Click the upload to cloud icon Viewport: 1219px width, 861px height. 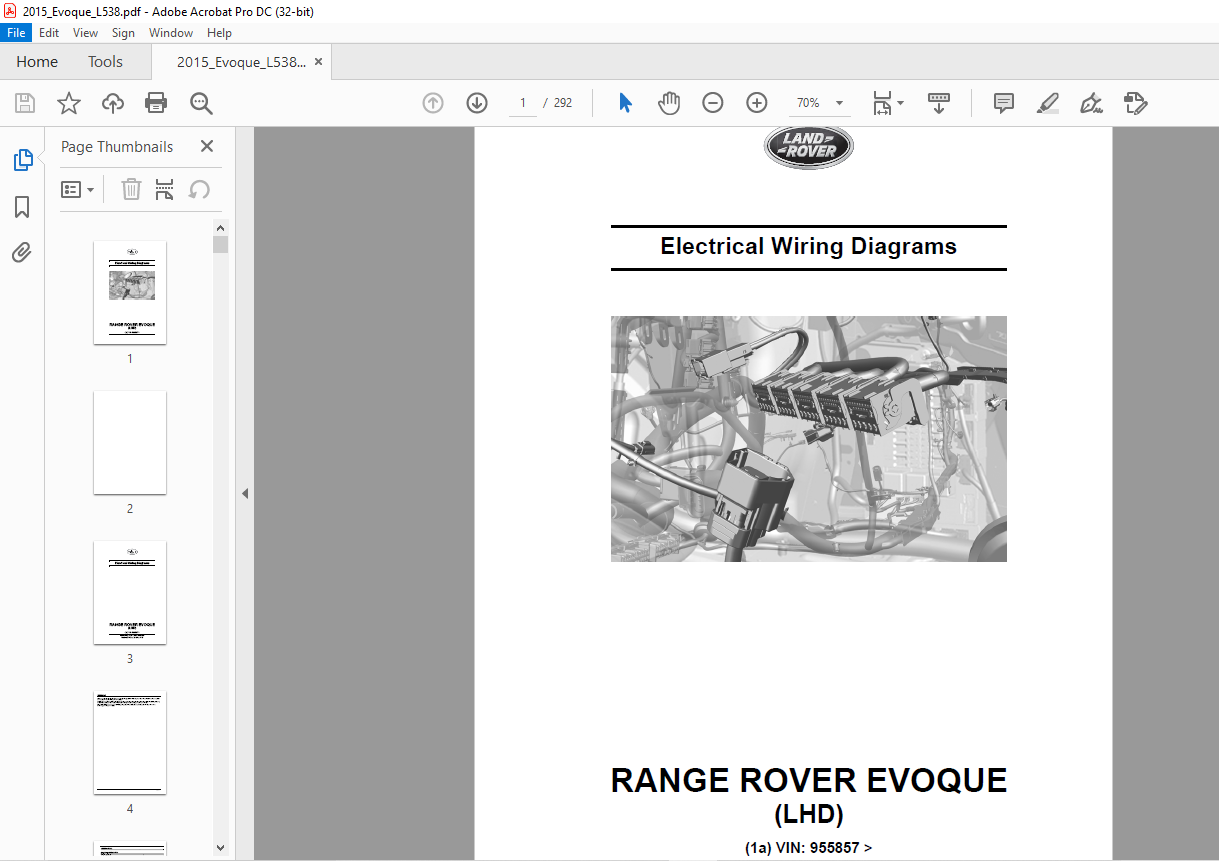click(113, 103)
